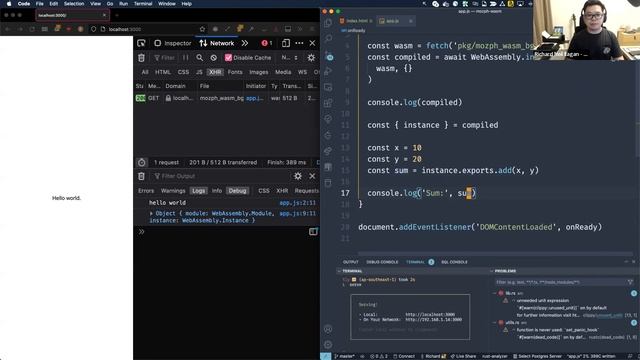Open Search in VS Code activity bar

click(x=328, y=39)
